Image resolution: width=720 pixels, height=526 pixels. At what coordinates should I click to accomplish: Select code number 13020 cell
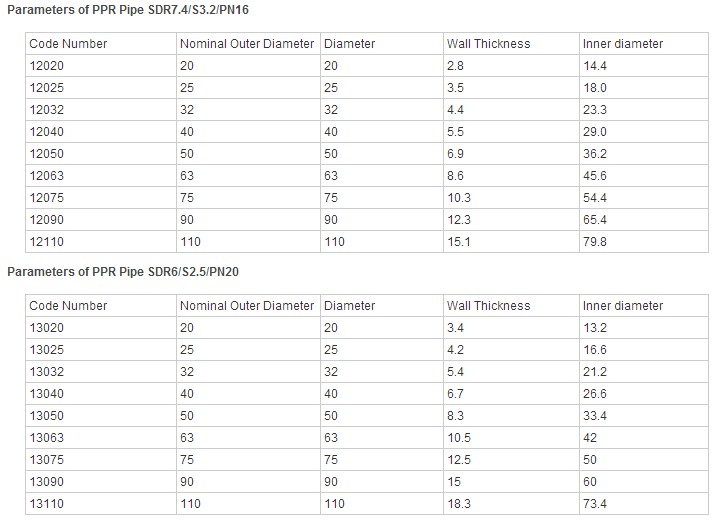101,328
